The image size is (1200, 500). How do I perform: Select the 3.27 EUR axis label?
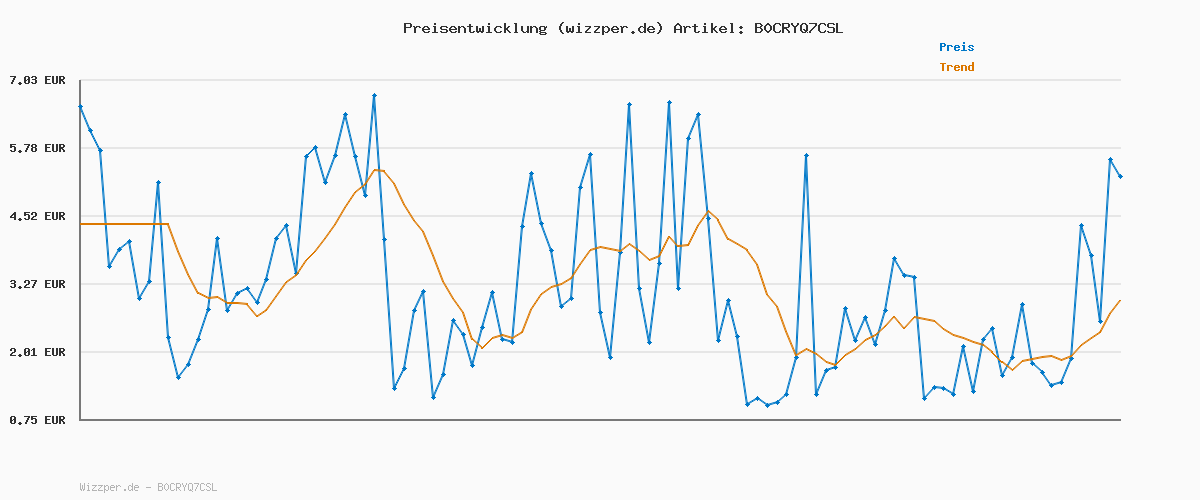pos(37,284)
